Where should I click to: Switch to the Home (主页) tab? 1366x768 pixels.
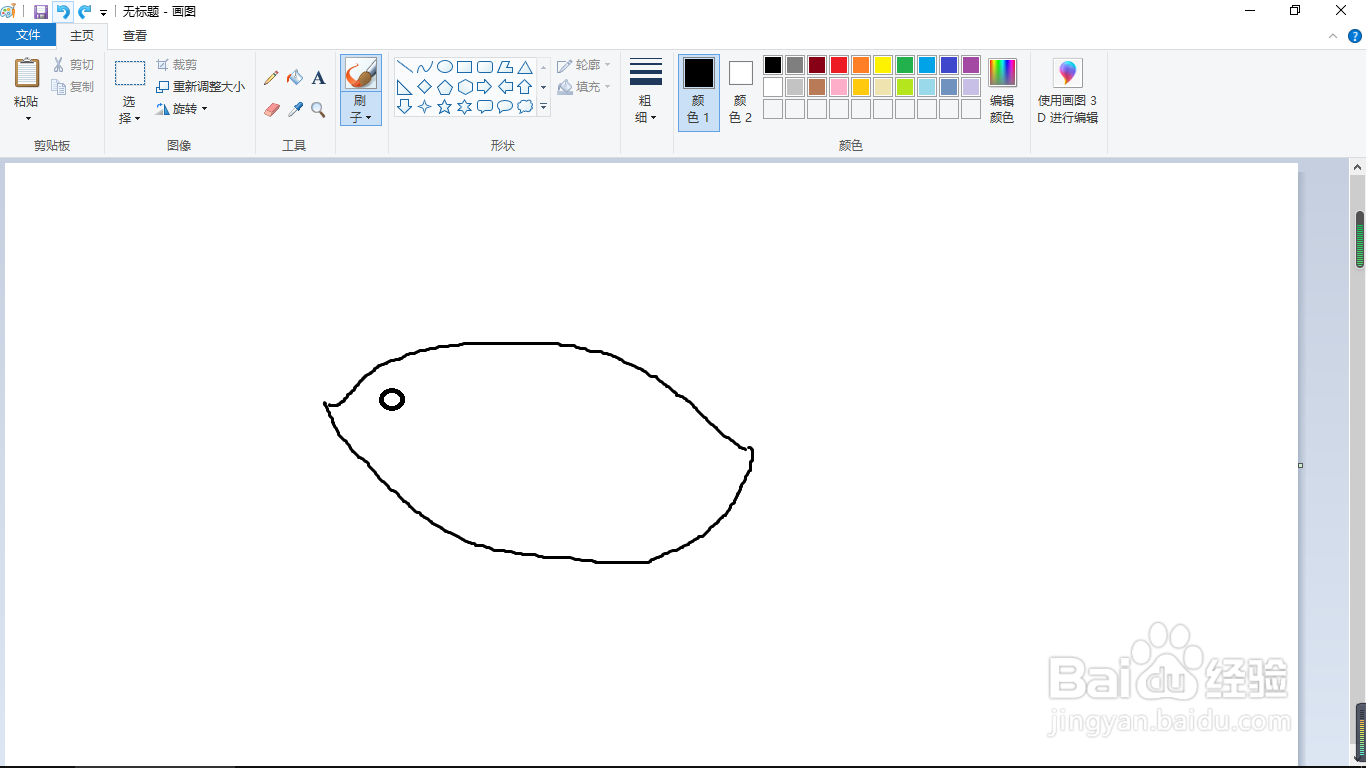[x=82, y=36]
